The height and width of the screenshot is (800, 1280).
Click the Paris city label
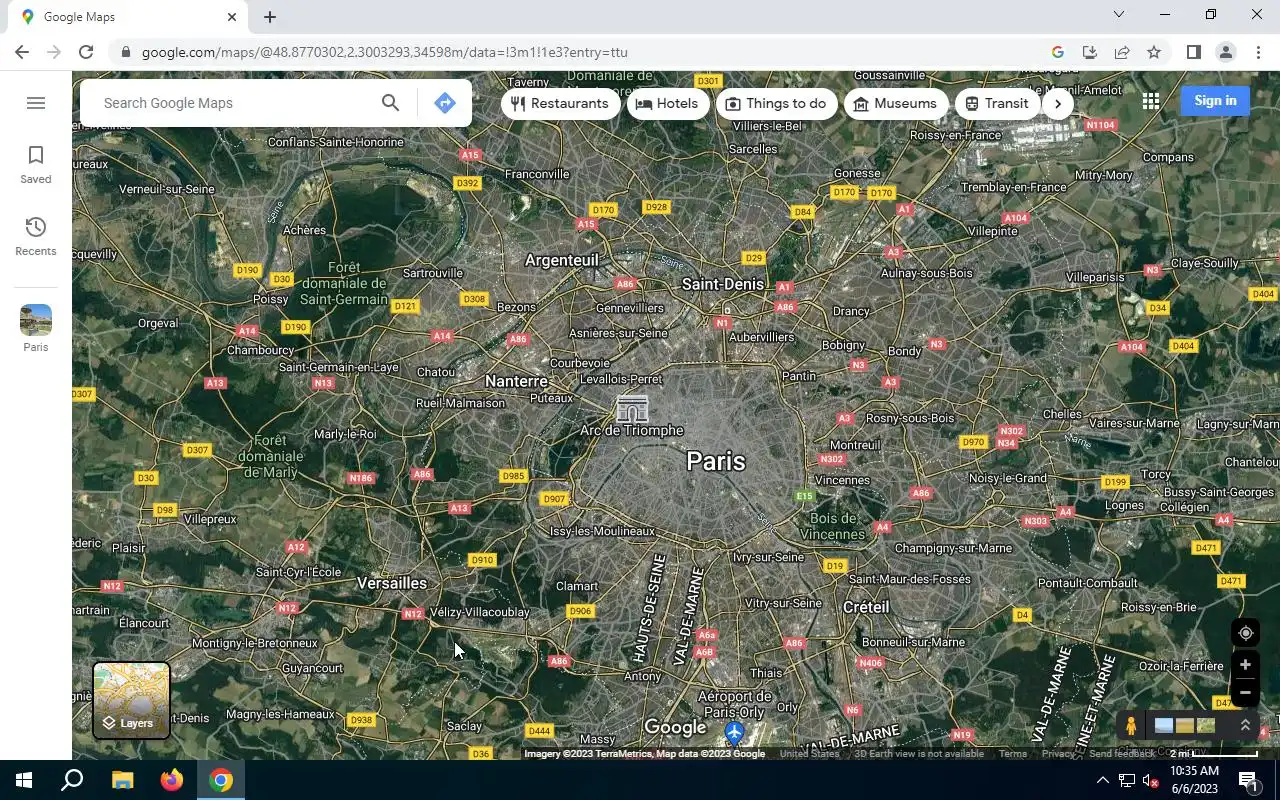pyautogui.click(x=716, y=461)
